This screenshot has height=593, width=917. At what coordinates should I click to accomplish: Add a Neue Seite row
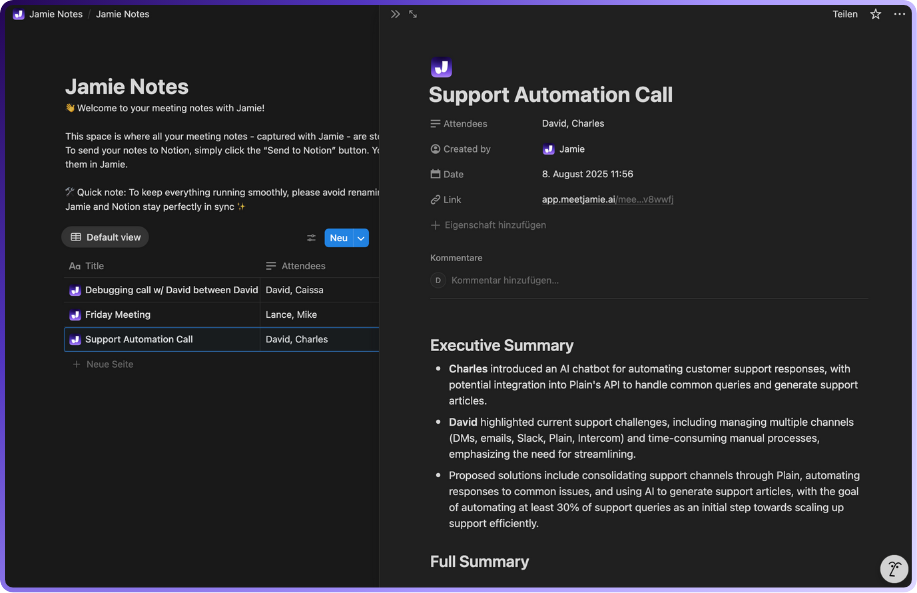(x=103, y=364)
